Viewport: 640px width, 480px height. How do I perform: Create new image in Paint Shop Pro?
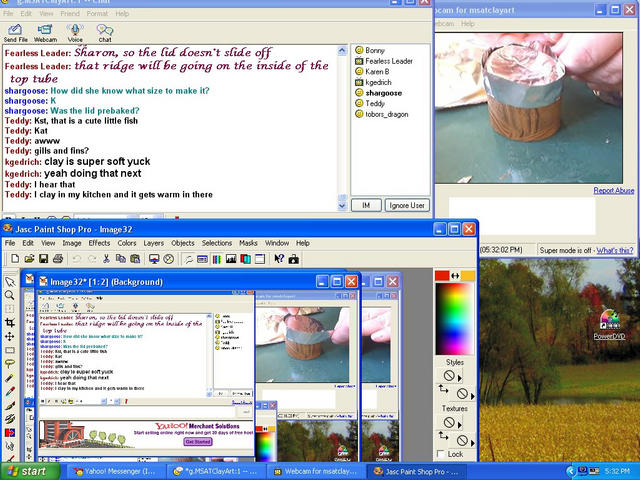tap(15, 259)
